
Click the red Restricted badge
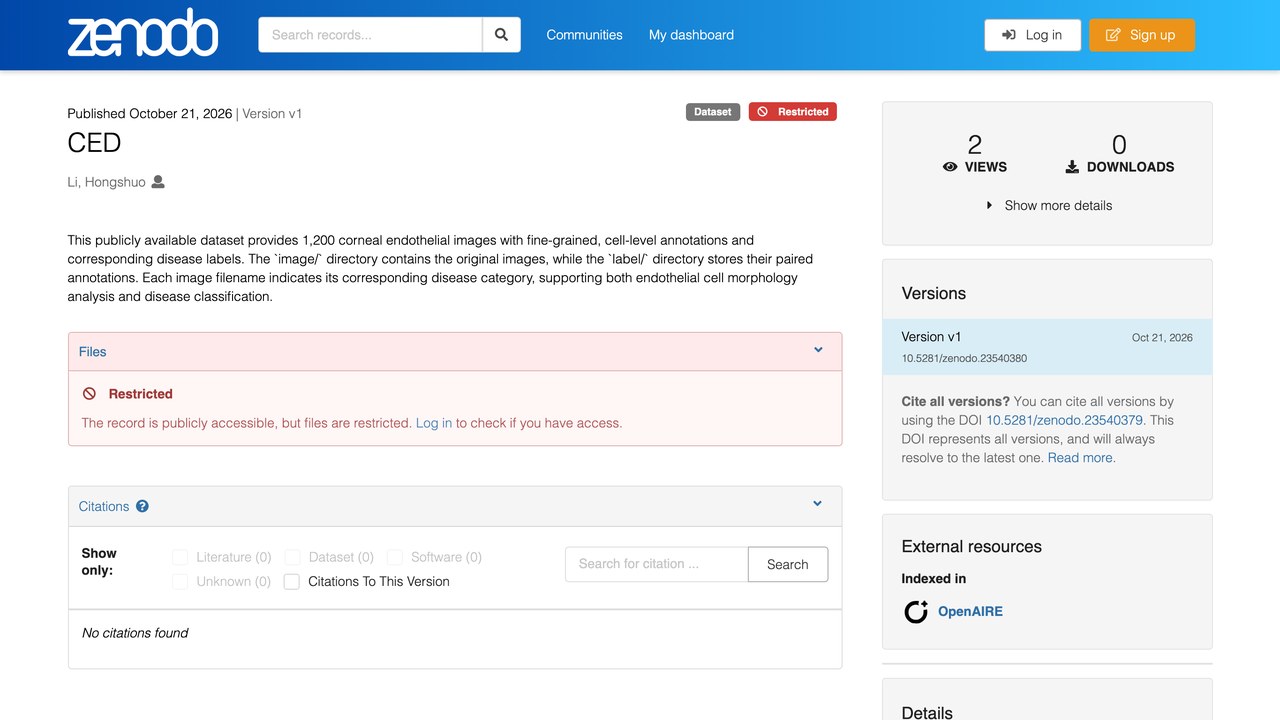pos(792,112)
